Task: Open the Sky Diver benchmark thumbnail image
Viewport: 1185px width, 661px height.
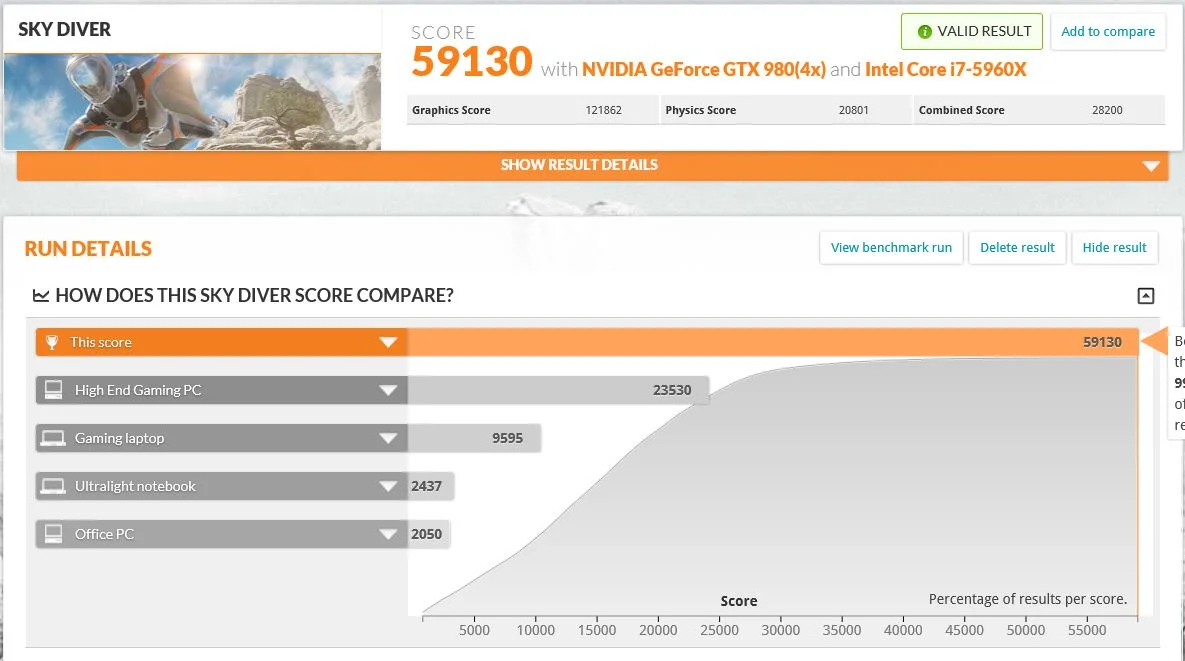Action: coord(192,101)
